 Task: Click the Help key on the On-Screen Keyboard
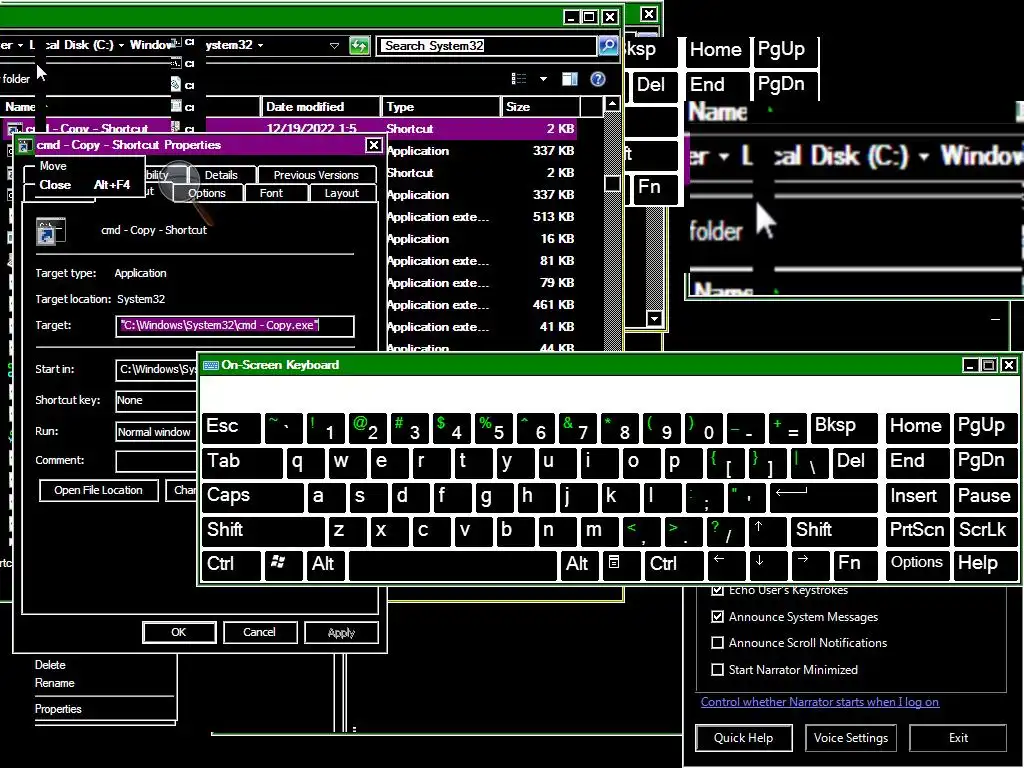[985, 564]
